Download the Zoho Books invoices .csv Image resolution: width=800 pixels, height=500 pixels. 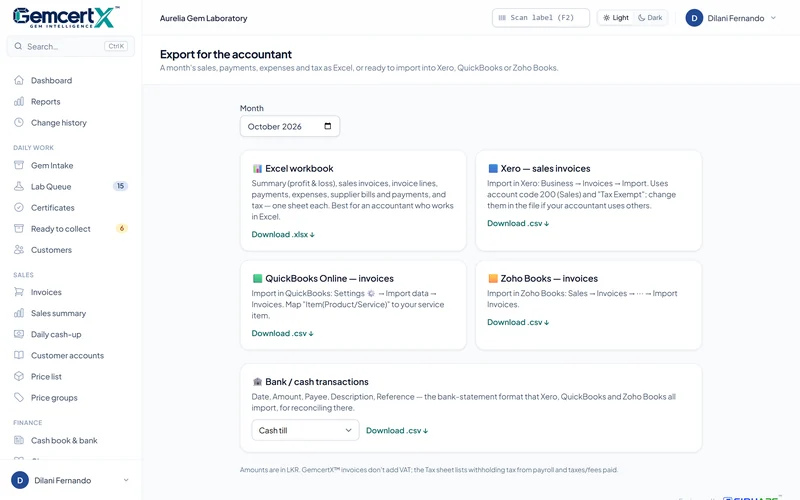pyautogui.click(x=518, y=322)
